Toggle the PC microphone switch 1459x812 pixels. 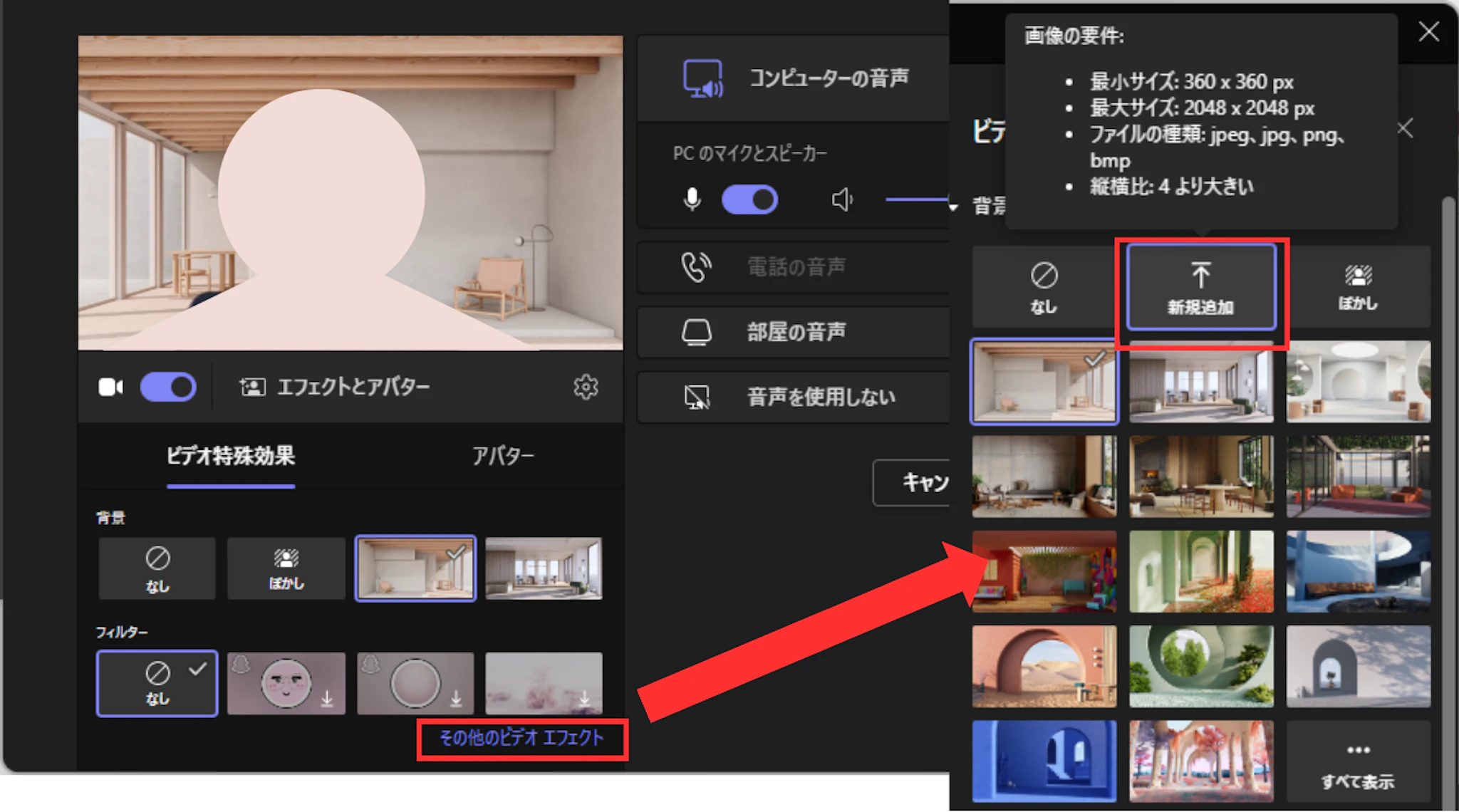[749, 199]
